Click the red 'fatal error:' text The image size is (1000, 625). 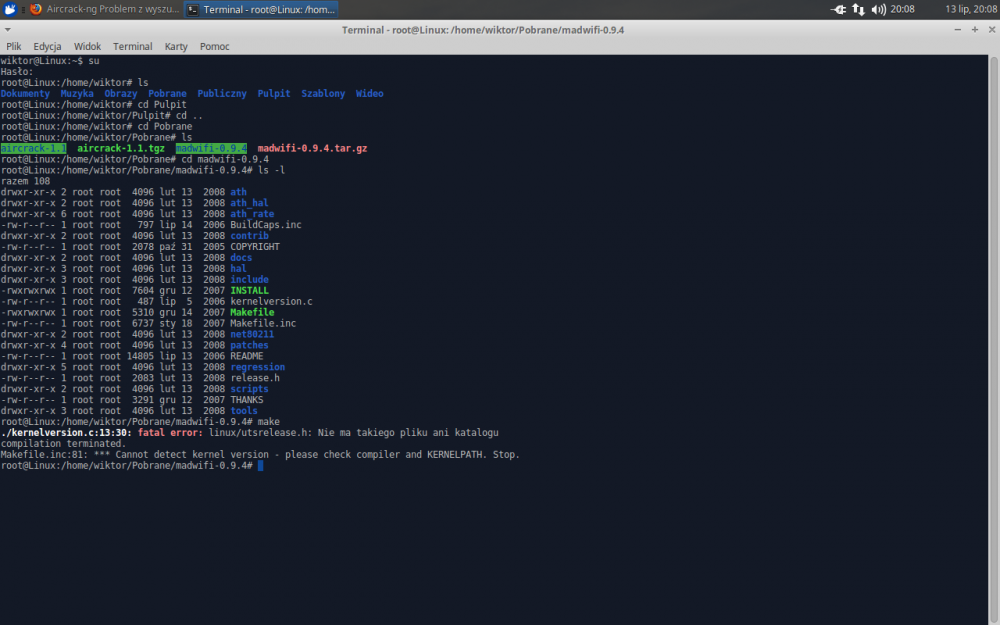click(x=170, y=433)
